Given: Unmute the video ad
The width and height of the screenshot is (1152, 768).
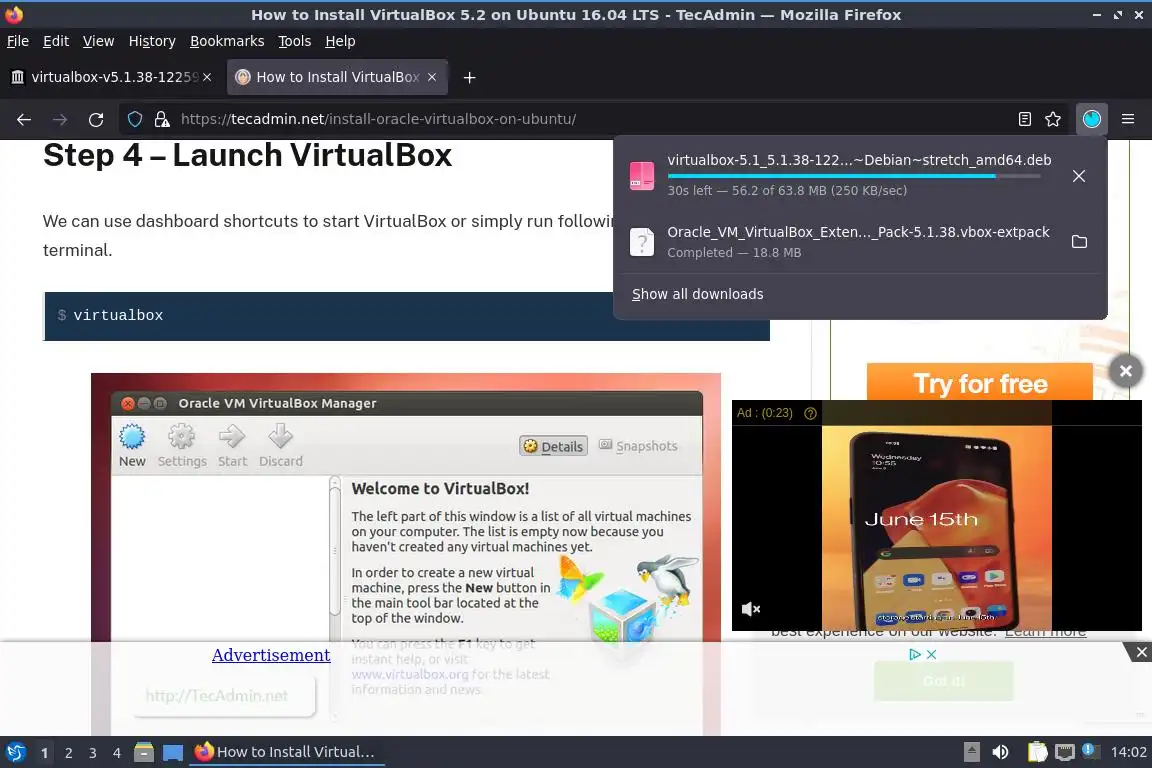Looking at the screenshot, I should (751, 609).
